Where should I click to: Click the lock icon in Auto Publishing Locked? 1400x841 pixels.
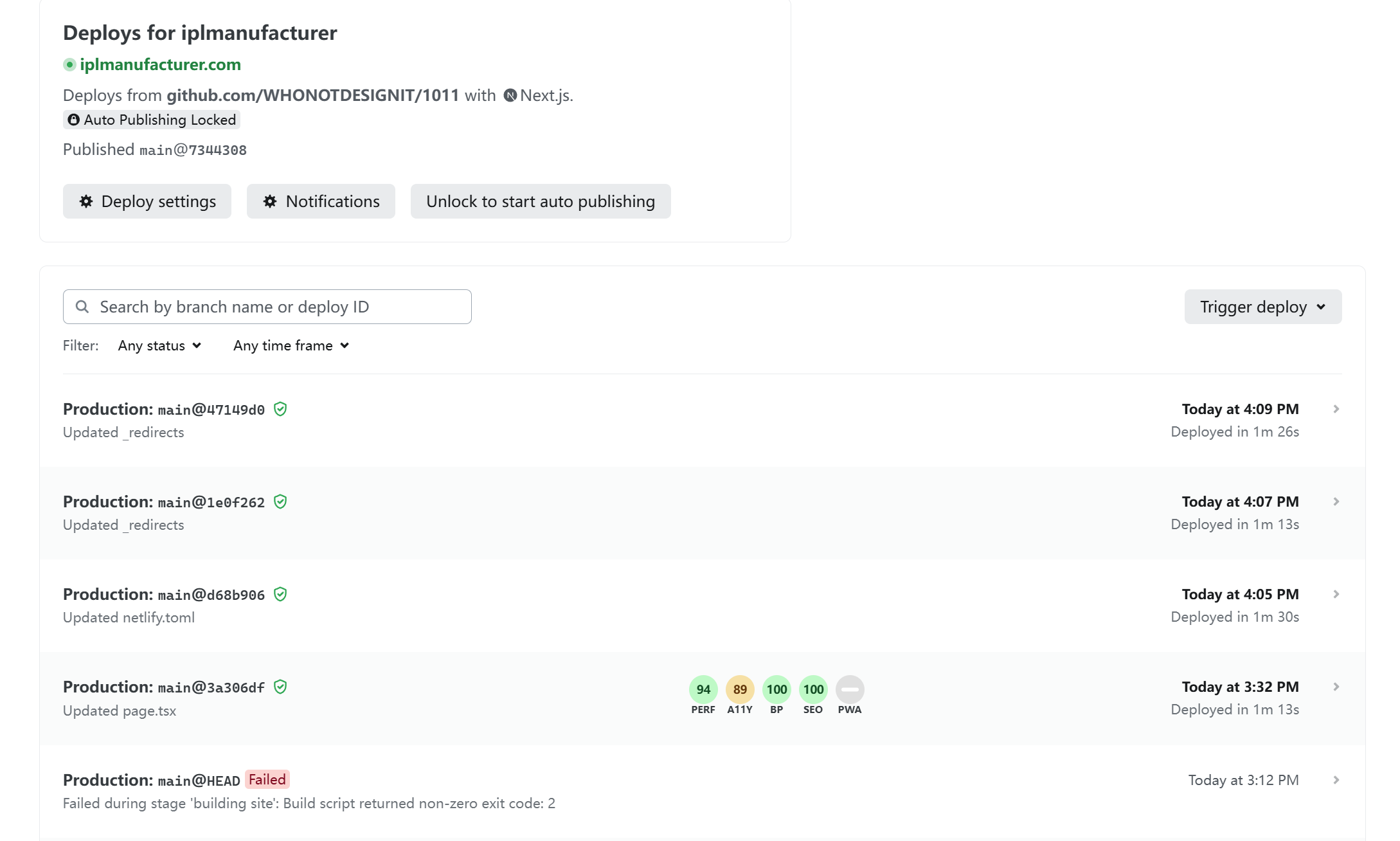74,120
